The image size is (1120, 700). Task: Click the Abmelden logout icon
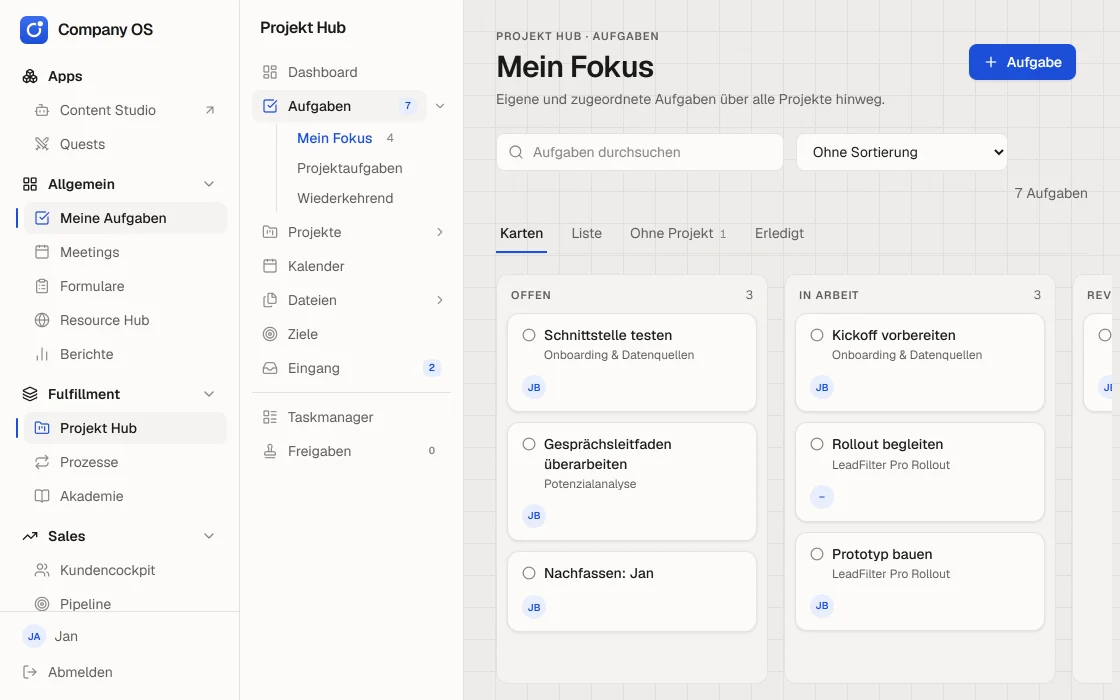tap(30, 672)
